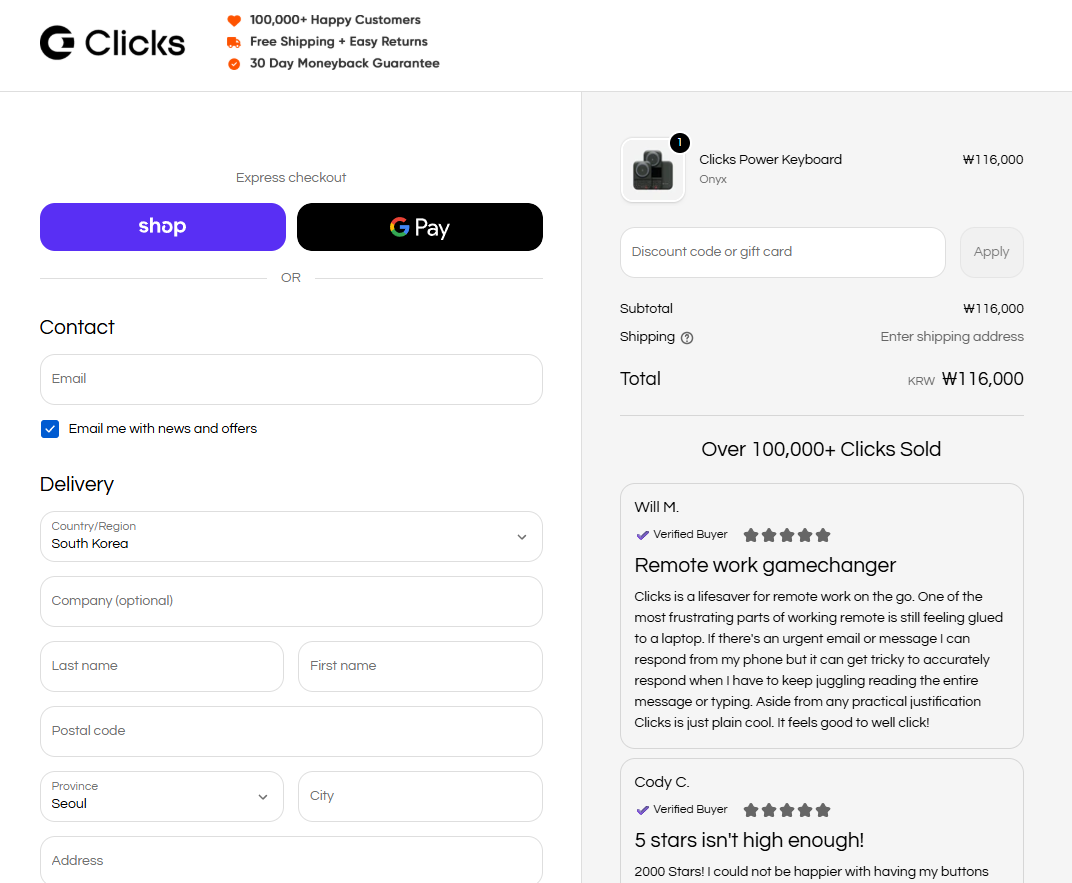The image size is (1072, 883).
Task: Click the orange heart icon
Action: pos(234,20)
